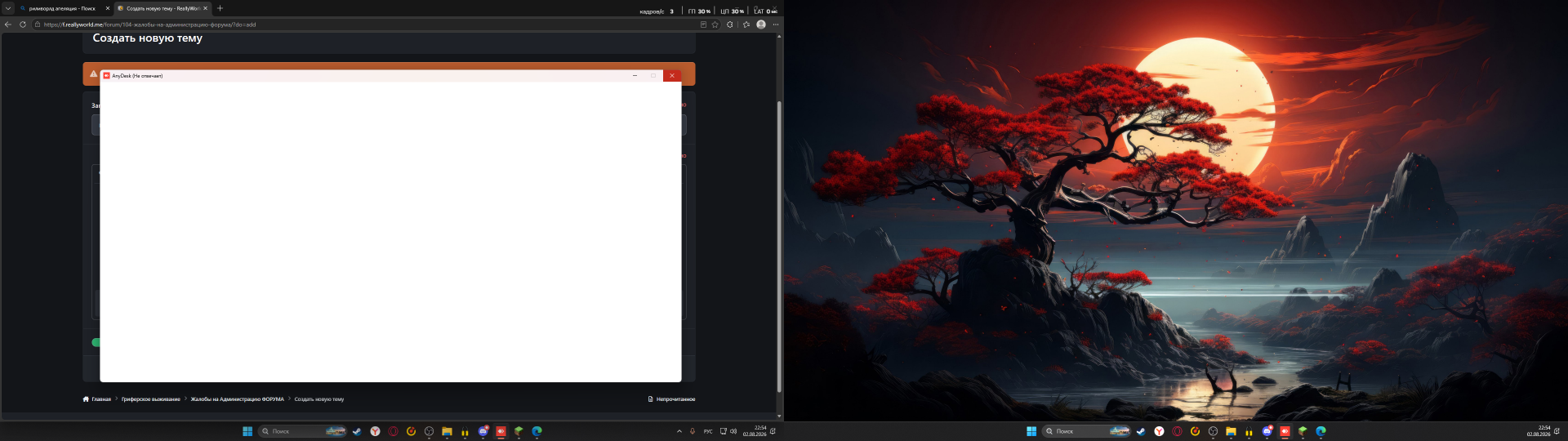
Task: Go back in the browser
Action: 8,24
